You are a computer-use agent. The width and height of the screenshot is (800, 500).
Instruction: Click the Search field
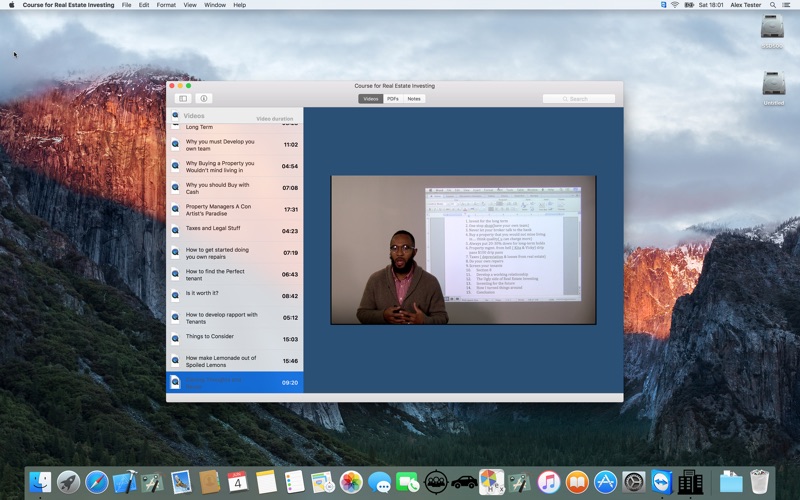(579, 99)
